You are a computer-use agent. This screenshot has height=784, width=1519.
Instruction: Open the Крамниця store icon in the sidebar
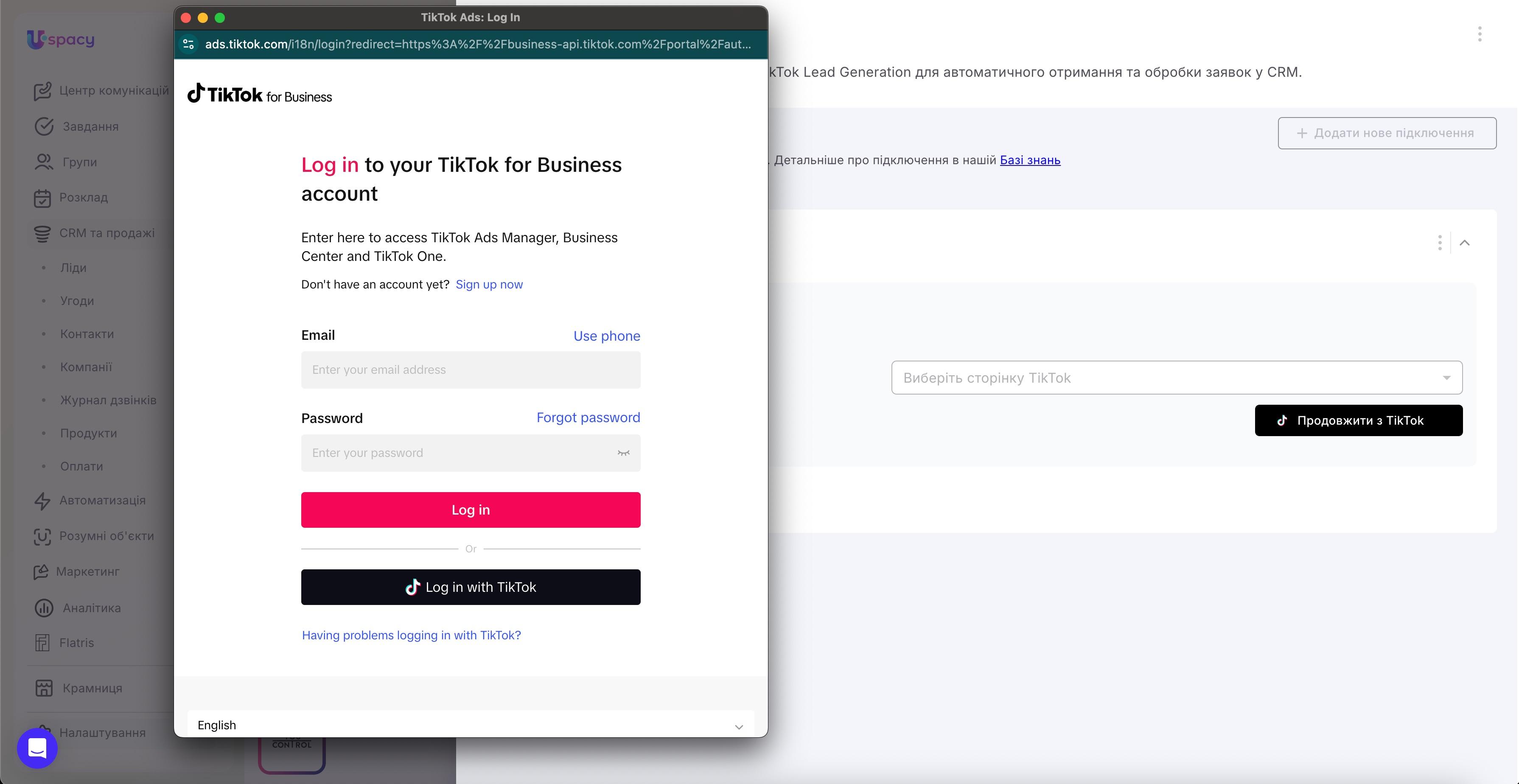point(44,688)
